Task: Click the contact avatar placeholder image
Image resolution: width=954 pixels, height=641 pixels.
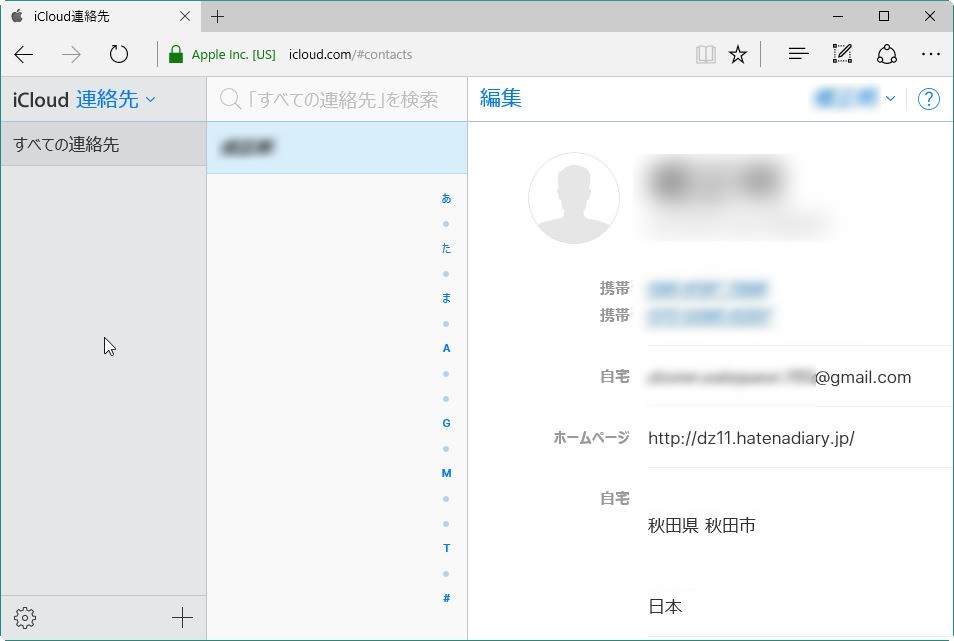Action: [574, 198]
